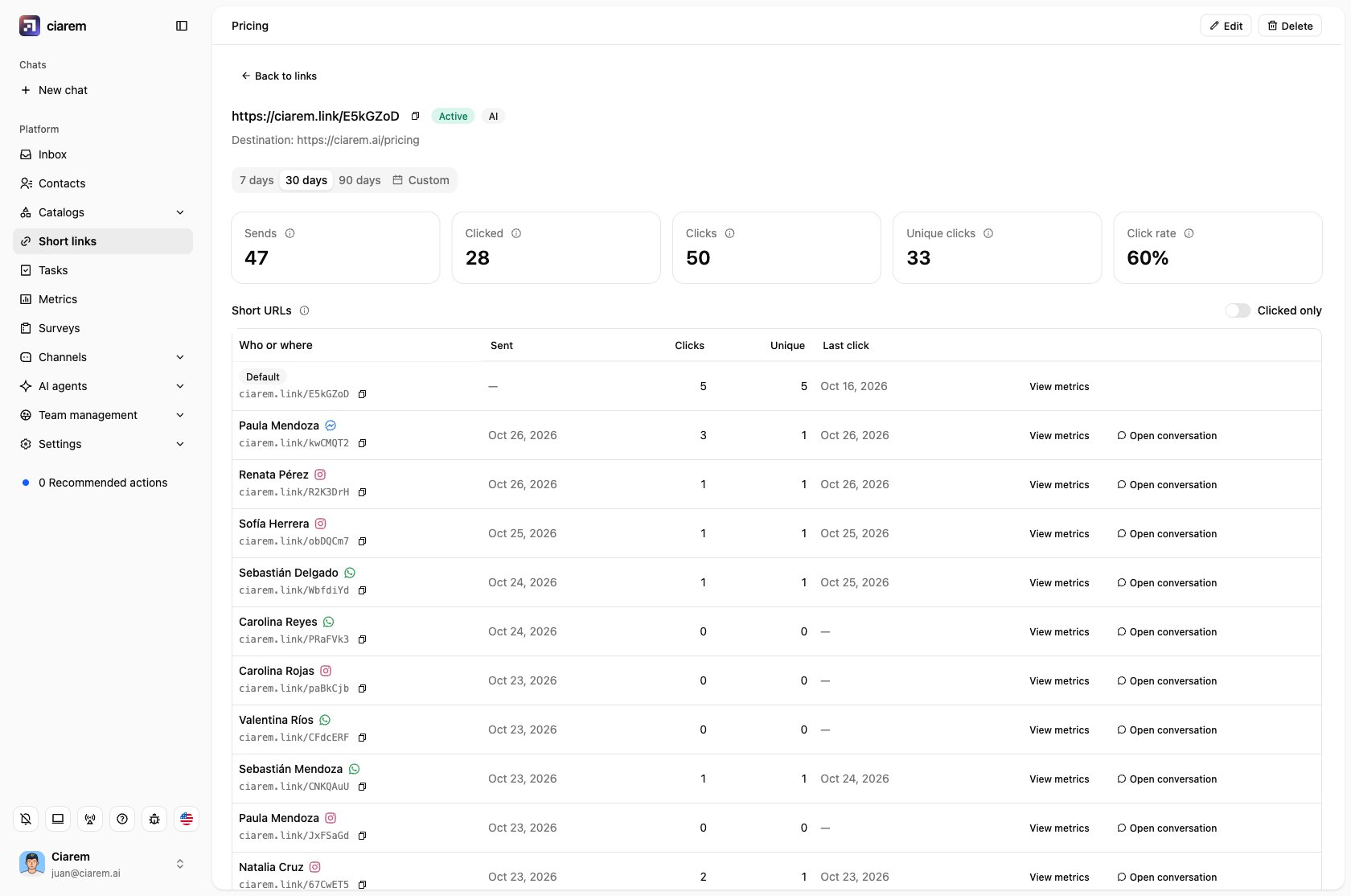Expand the Catalogs menu
1351x896 pixels.
(103, 212)
